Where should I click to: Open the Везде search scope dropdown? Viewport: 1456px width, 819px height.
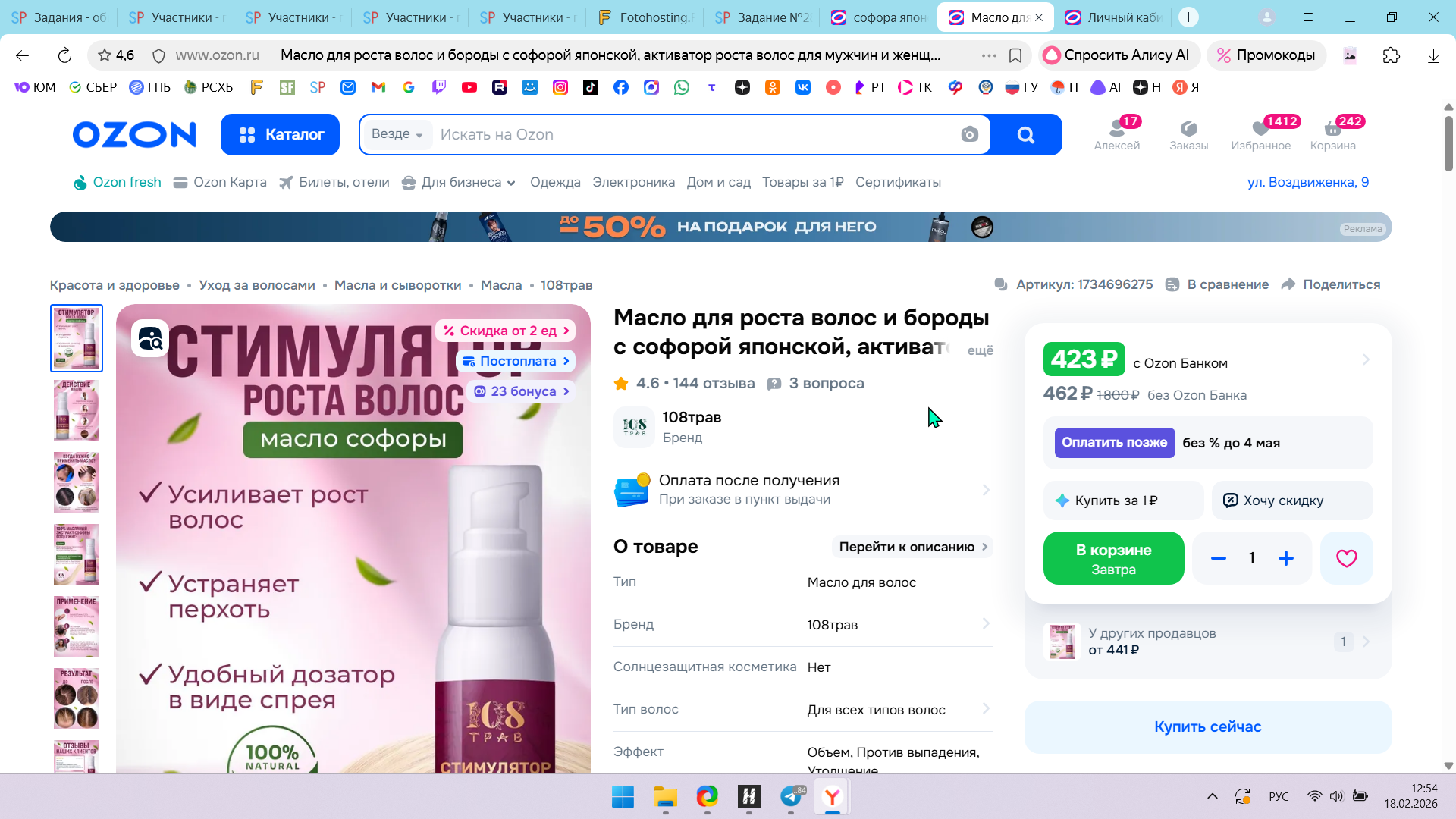[x=397, y=134]
